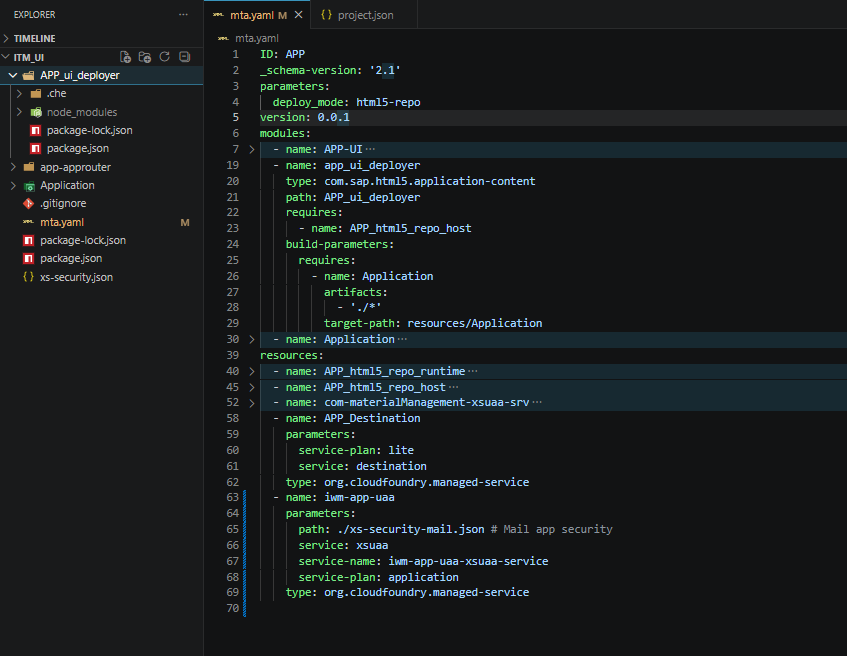Click New Folder icon in explorer header
Screen dimensions: 847x656
(145, 57)
